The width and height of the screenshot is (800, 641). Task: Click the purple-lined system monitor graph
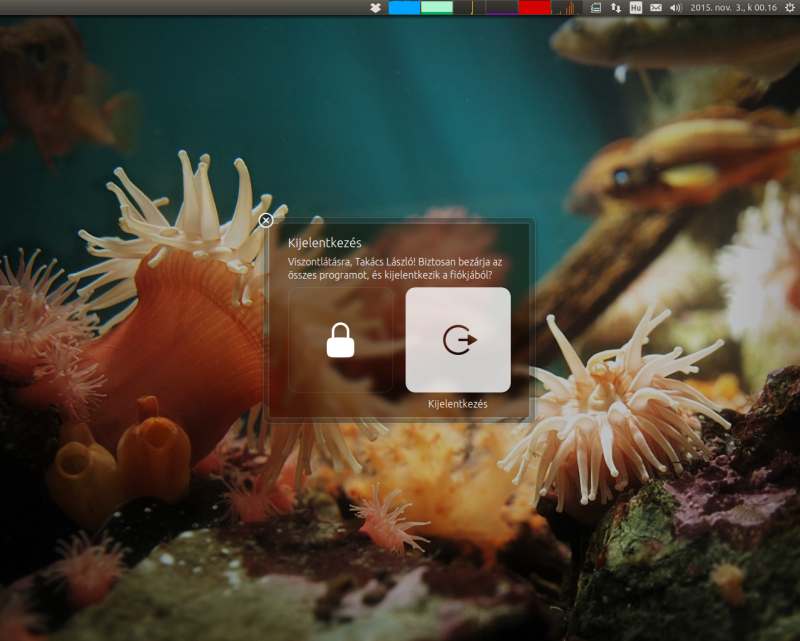(502, 8)
